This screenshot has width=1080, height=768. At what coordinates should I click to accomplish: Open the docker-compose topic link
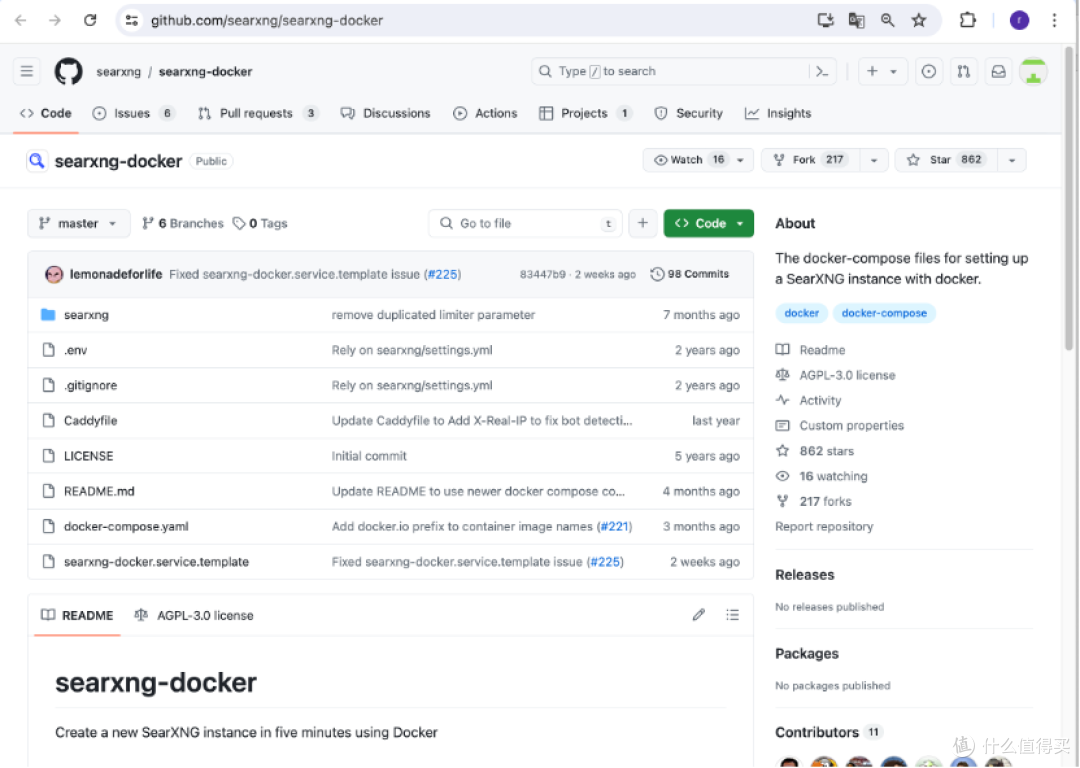(884, 313)
